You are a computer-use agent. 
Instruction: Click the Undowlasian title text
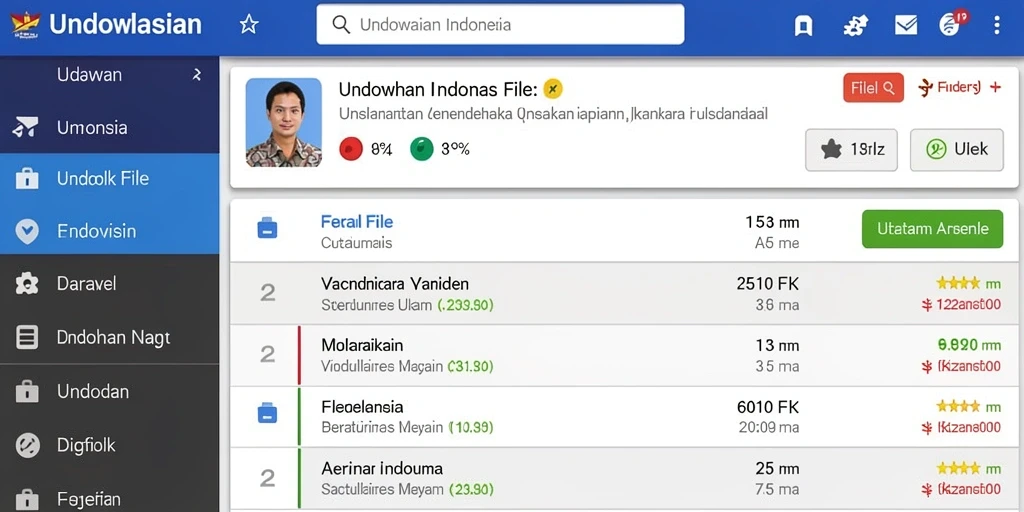pyautogui.click(x=125, y=25)
